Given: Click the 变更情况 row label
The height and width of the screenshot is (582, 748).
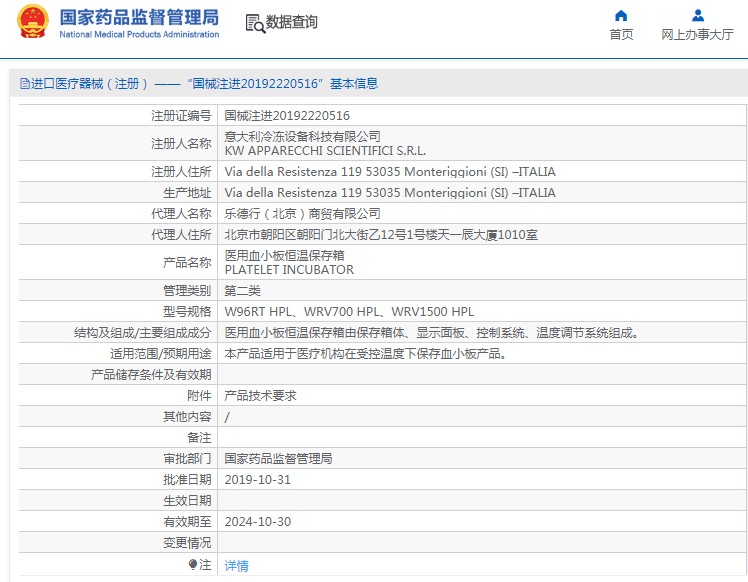Looking at the screenshot, I should pos(187,543).
